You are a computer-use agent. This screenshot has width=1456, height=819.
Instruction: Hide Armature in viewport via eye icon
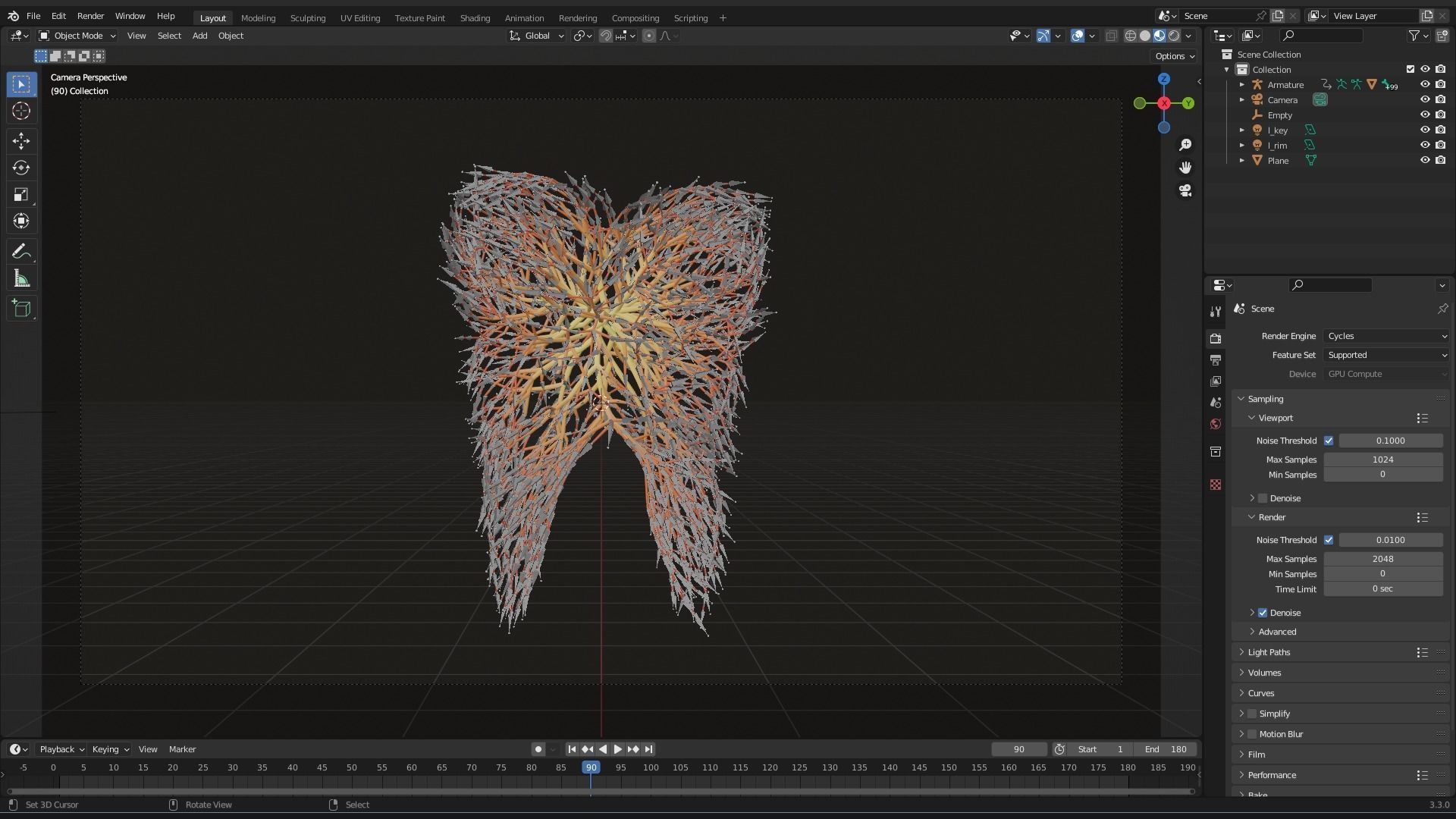(x=1425, y=85)
